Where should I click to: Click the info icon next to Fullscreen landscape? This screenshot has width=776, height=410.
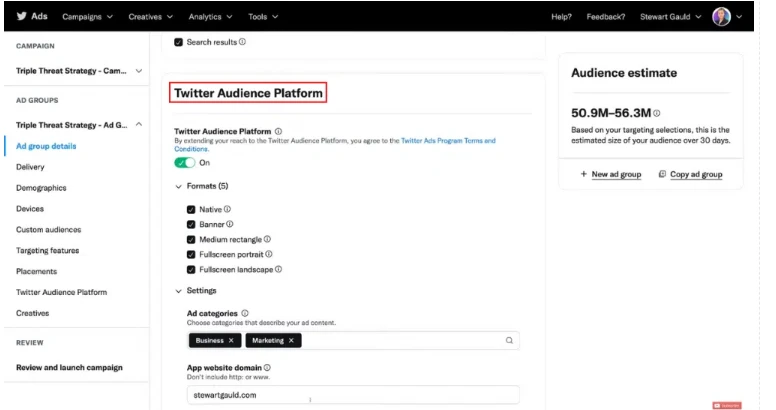pos(279,269)
